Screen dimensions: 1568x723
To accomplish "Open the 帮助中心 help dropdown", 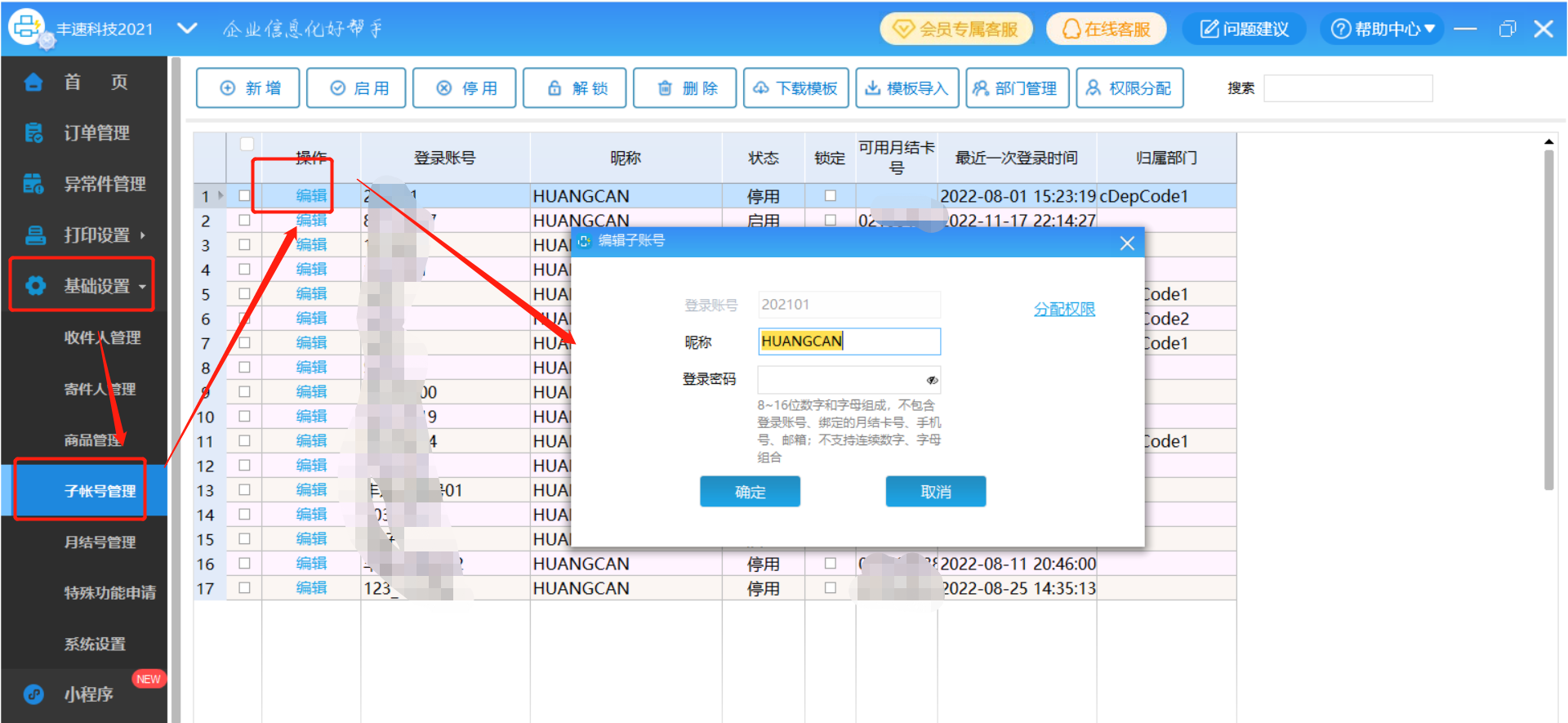I will click(1382, 29).
